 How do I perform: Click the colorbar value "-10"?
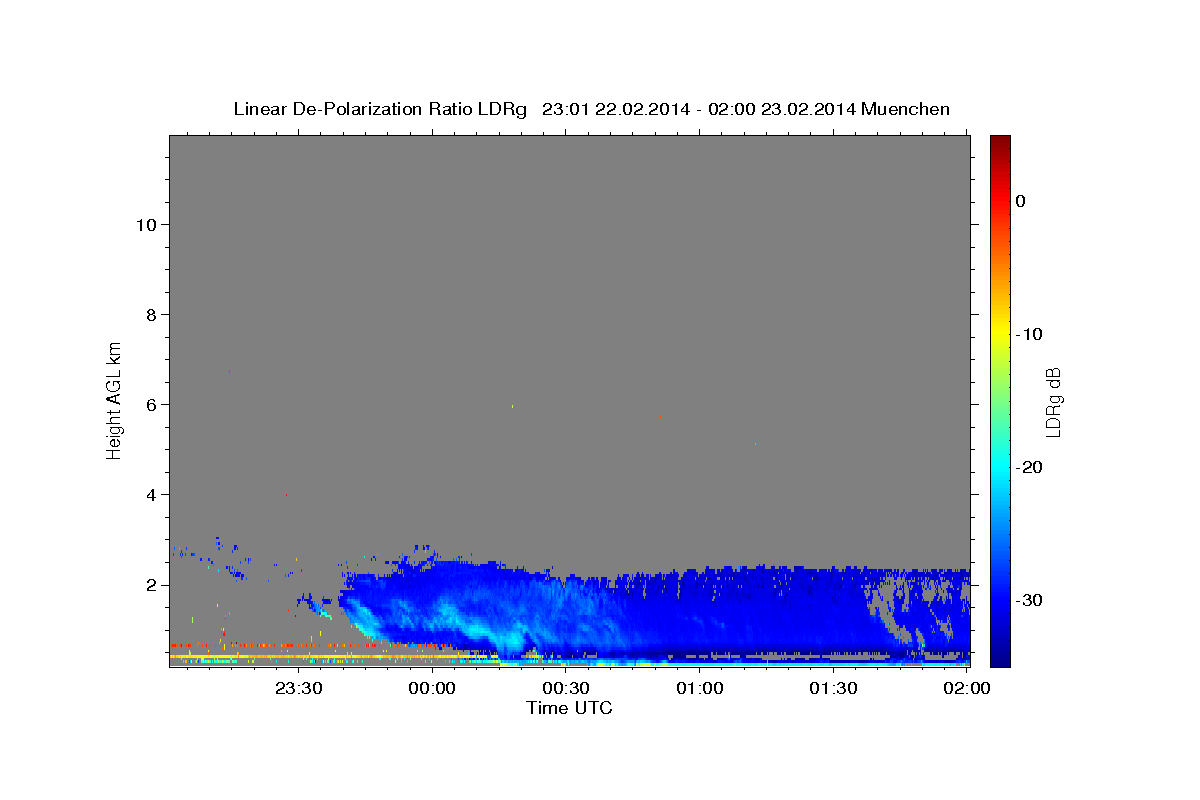pyautogui.click(x=1029, y=334)
